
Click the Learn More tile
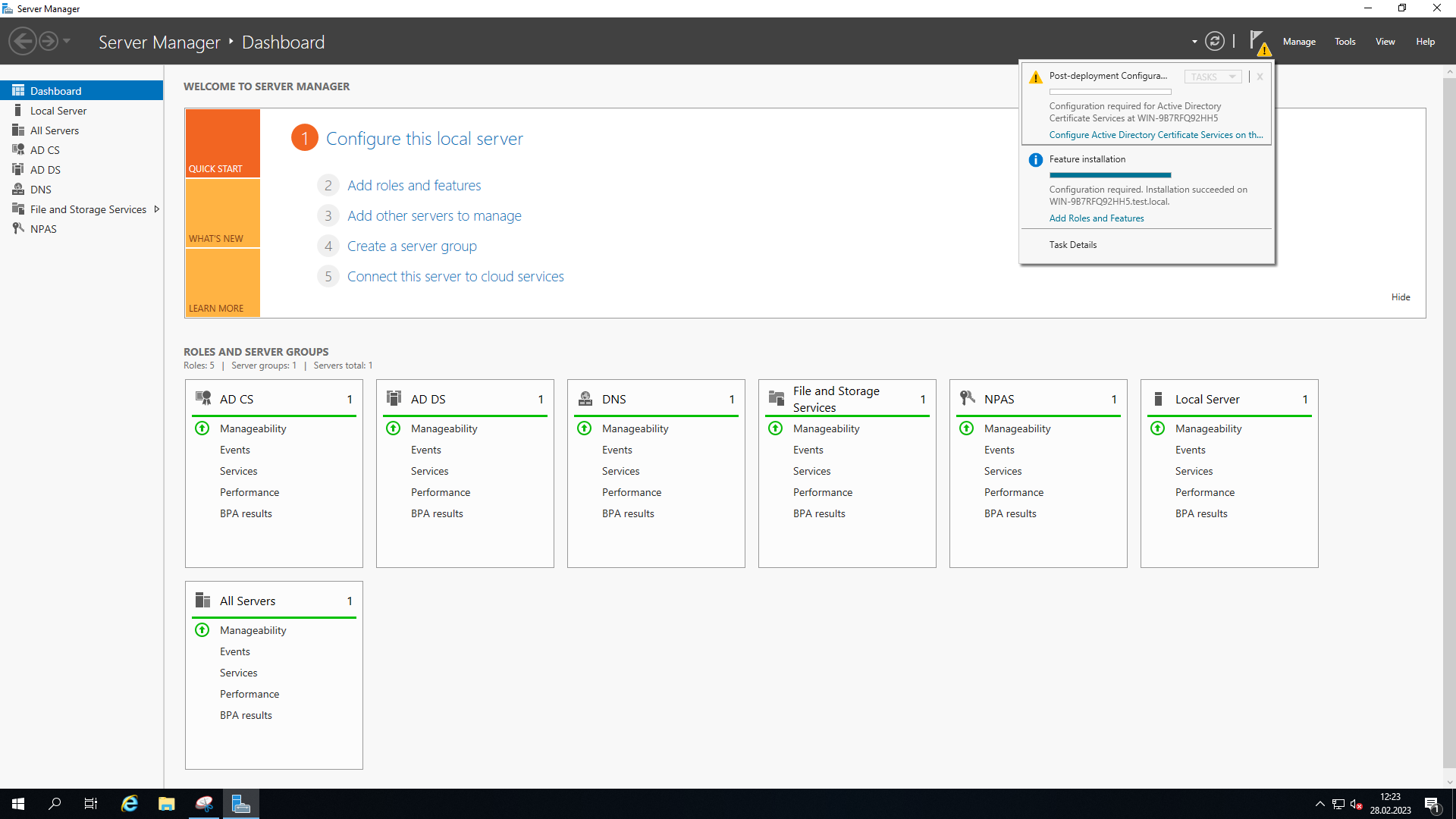pyautogui.click(x=223, y=283)
